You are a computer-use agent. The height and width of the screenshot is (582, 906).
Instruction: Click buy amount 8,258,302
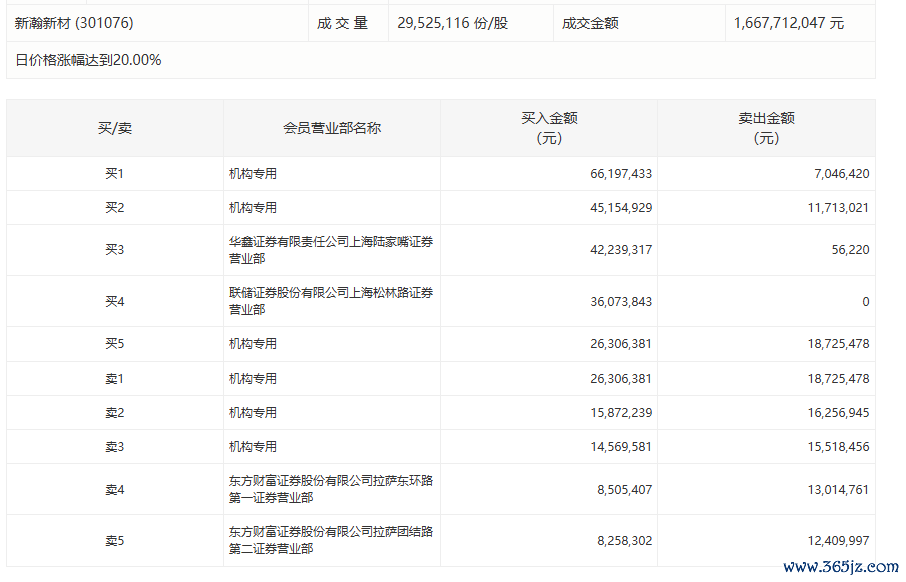pyautogui.click(x=625, y=540)
